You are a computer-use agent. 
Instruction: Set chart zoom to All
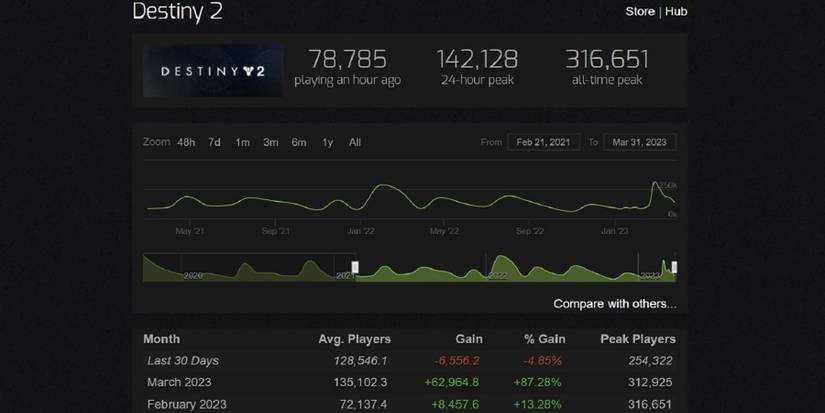pos(355,143)
